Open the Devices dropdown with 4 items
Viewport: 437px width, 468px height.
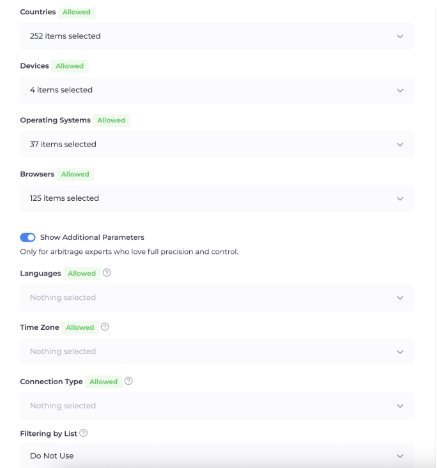(217, 90)
